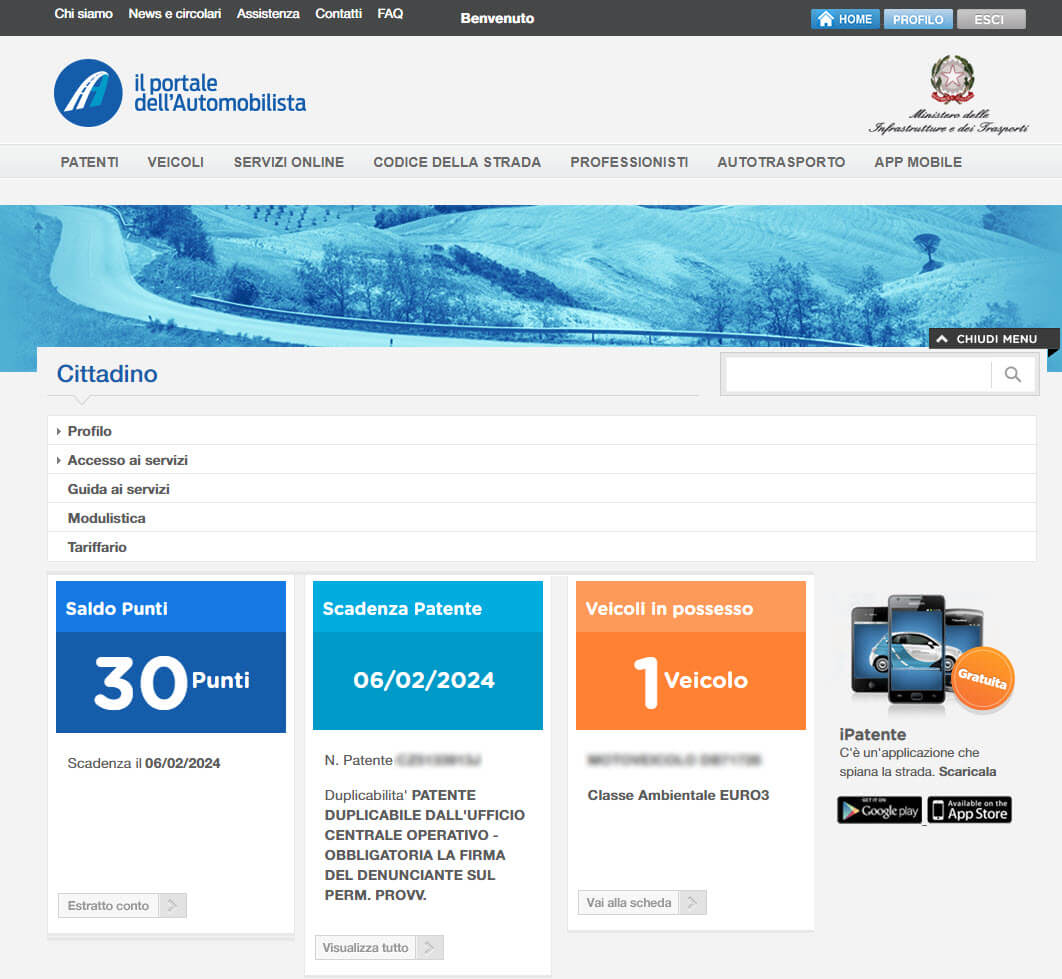Image resolution: width=1062 pixels, height=979 pixels.
Task: Open FAQ link
Action: click(x=390, y=14)
